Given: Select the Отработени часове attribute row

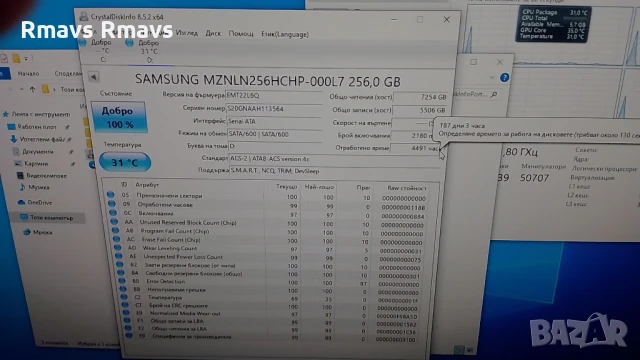Looking at the screenshot, I should coord(267,205).
